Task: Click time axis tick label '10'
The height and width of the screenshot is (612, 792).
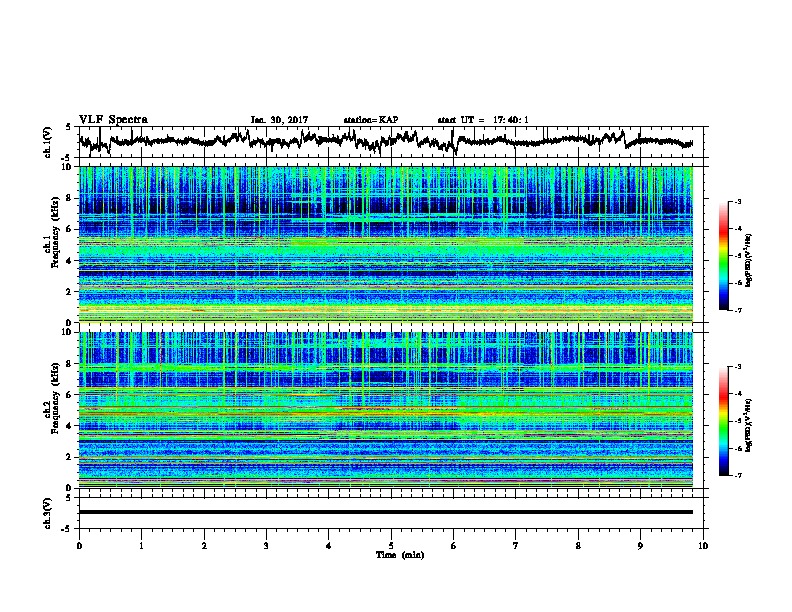Action: pyautogui.click(x=703, y=546)
